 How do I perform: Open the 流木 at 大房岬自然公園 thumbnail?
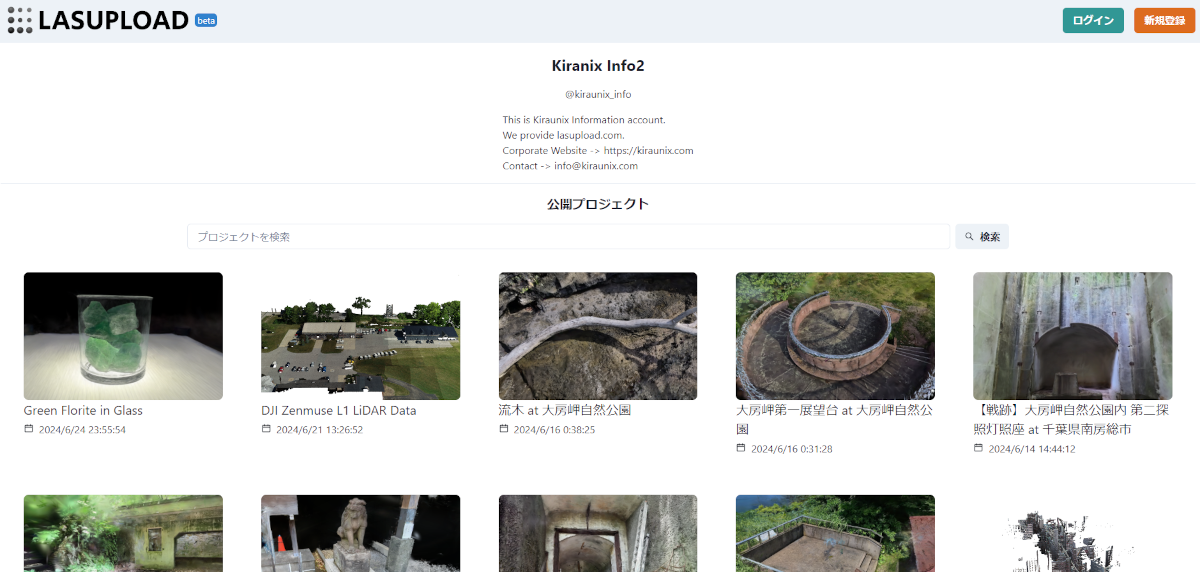(598, 336)
